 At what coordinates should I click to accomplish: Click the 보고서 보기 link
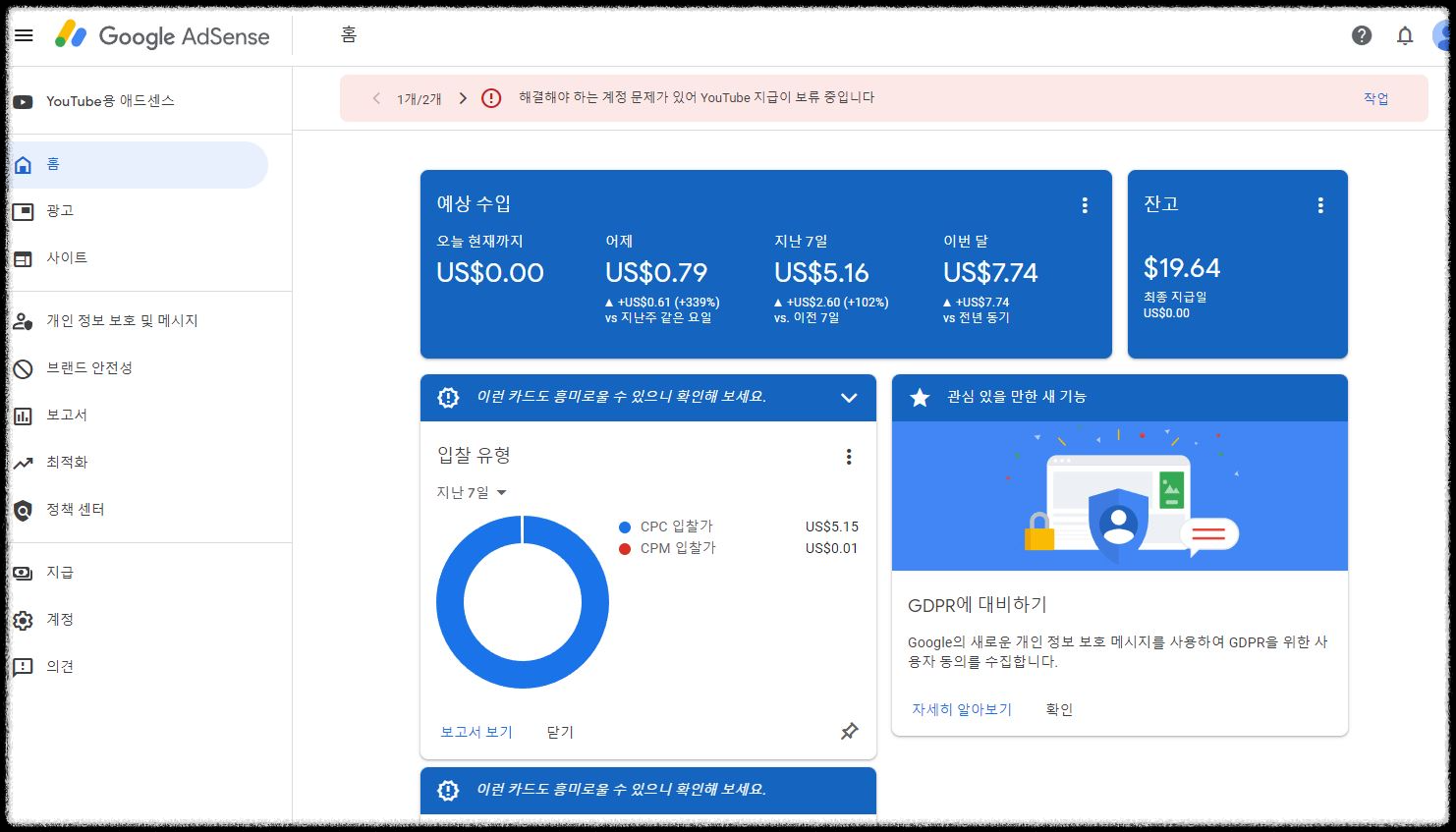[x=476, y=732]
